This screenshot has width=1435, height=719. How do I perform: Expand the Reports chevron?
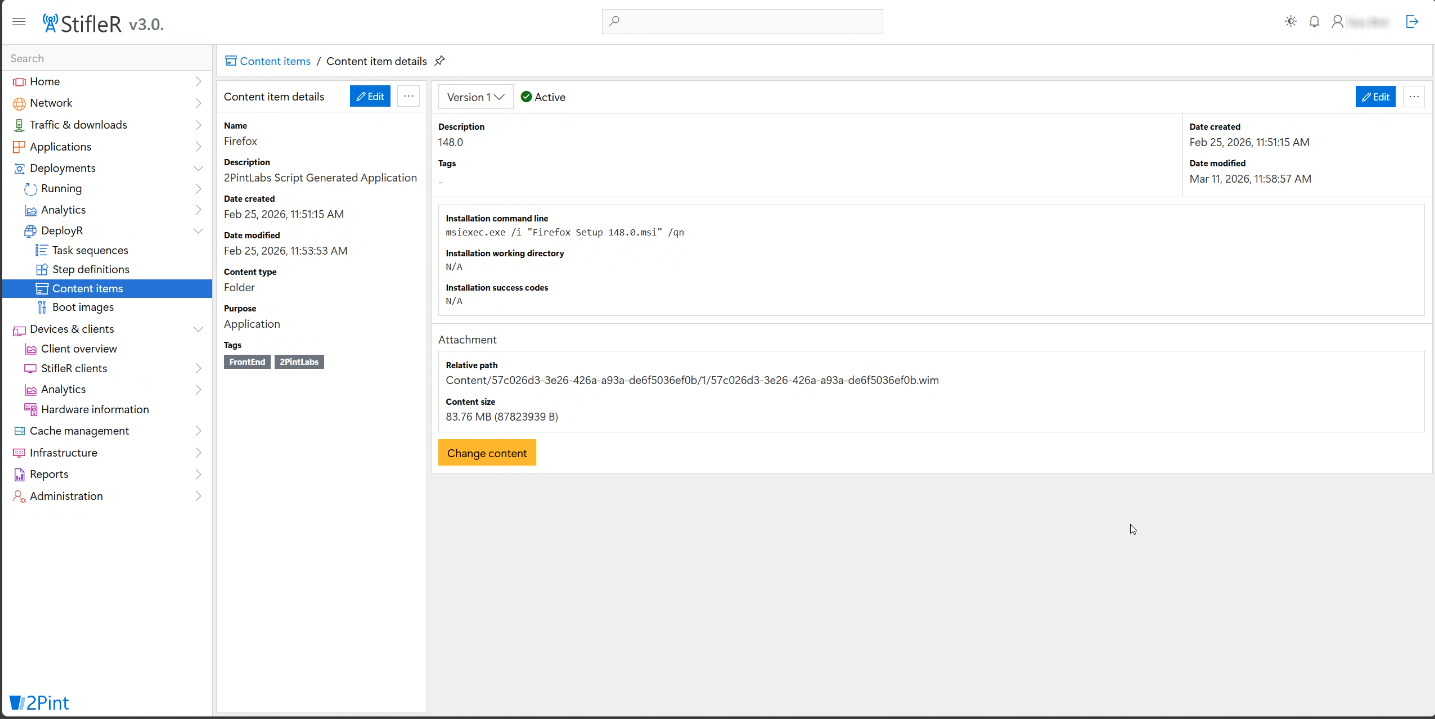tap(198, 475)
